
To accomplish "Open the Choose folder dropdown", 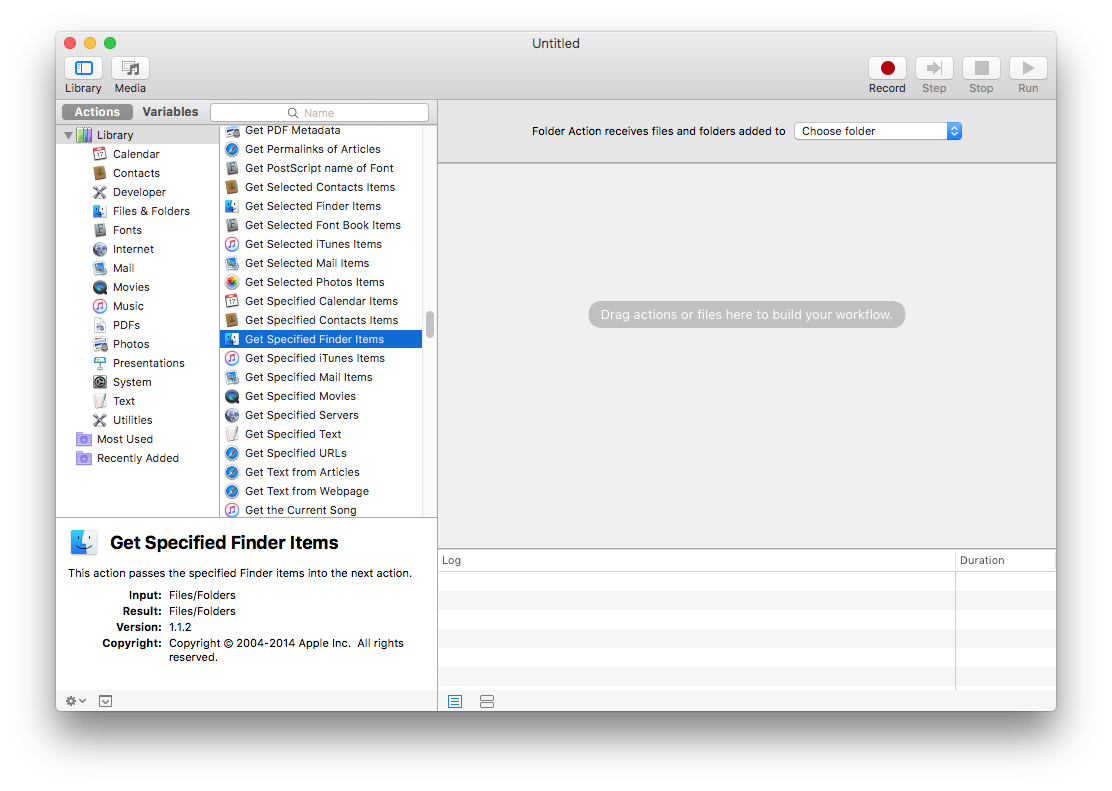I will (x=878, y=131).
